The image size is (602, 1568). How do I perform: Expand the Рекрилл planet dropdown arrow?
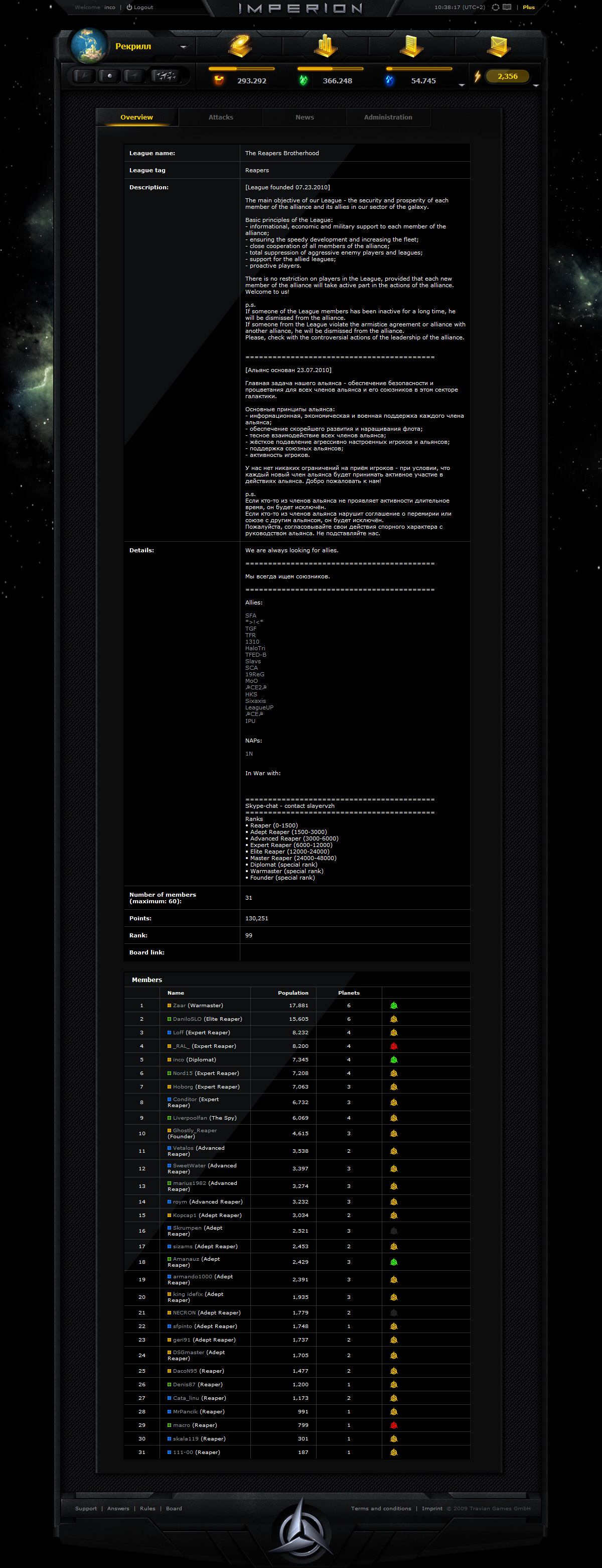[x=184, y=47]
